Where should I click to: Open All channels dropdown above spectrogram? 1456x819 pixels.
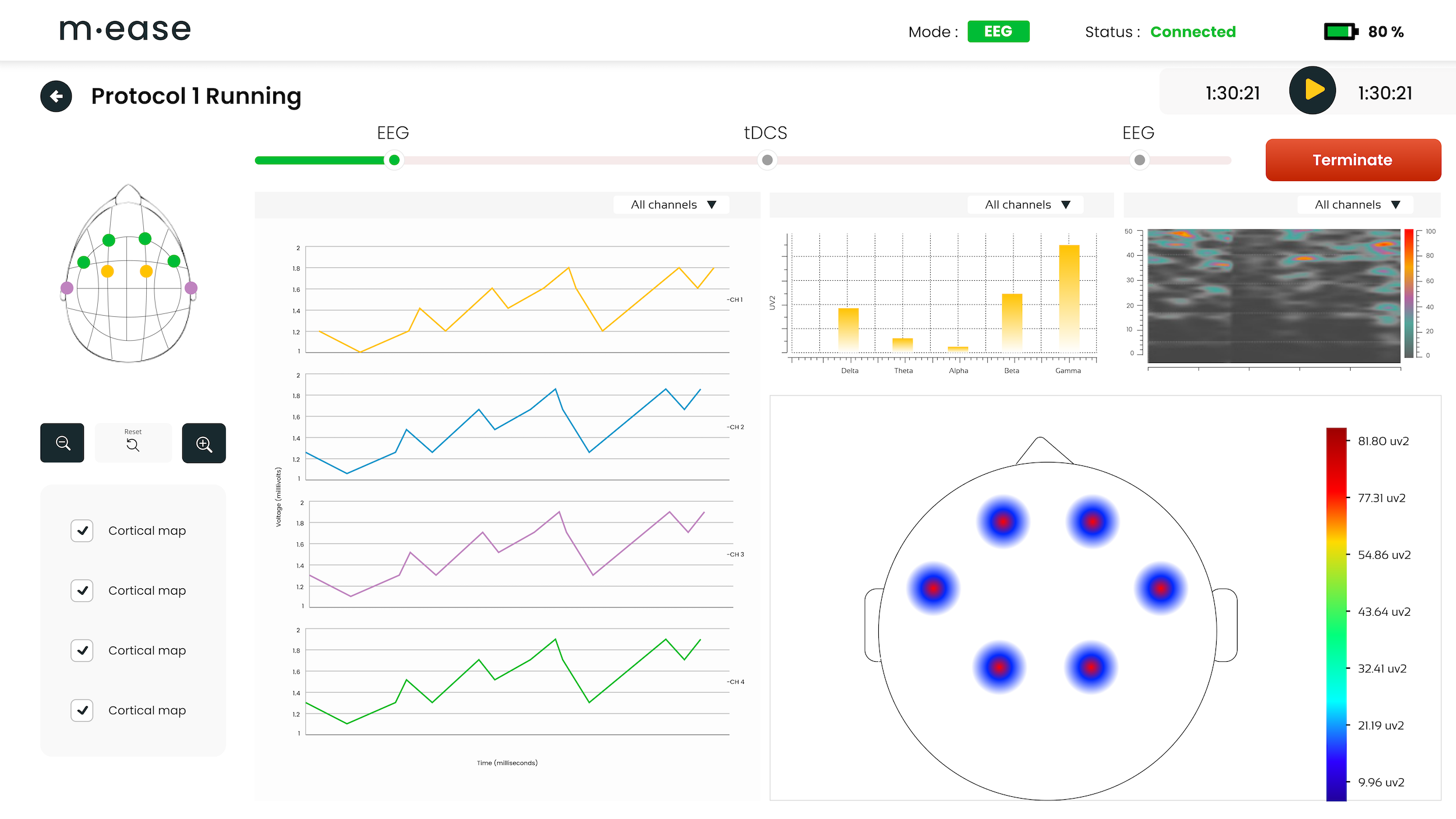(1356, 205)
